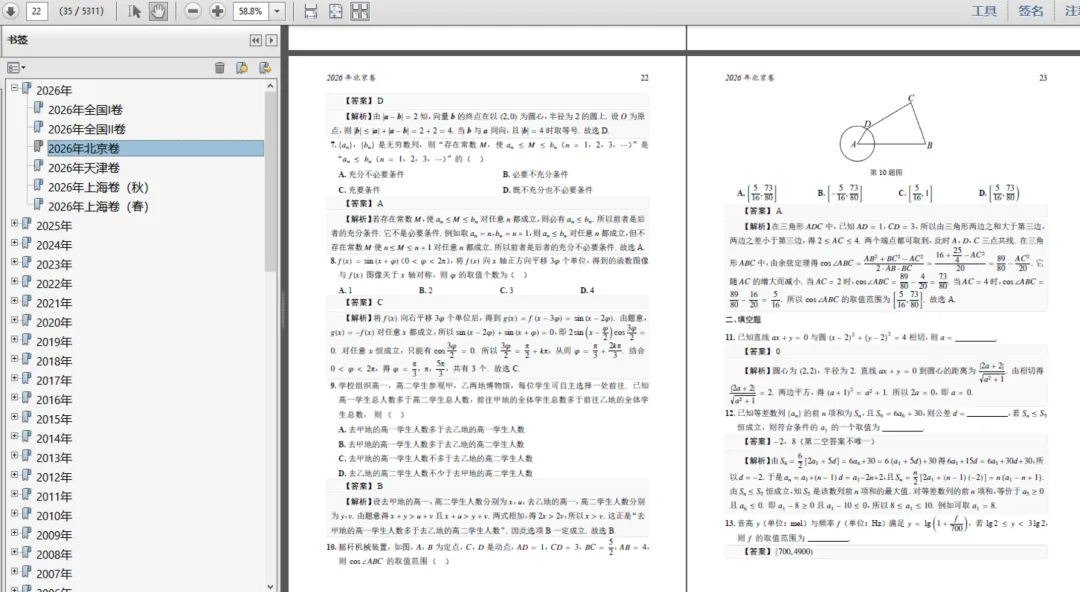
Task: Click the right-arrow button in 书签 header
Action: tap(271, 41)
